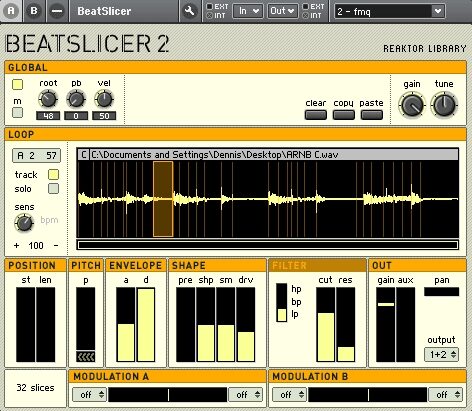Turn the tune knob
The height and width of the screenshot is (411, 472).
(444, 105)
